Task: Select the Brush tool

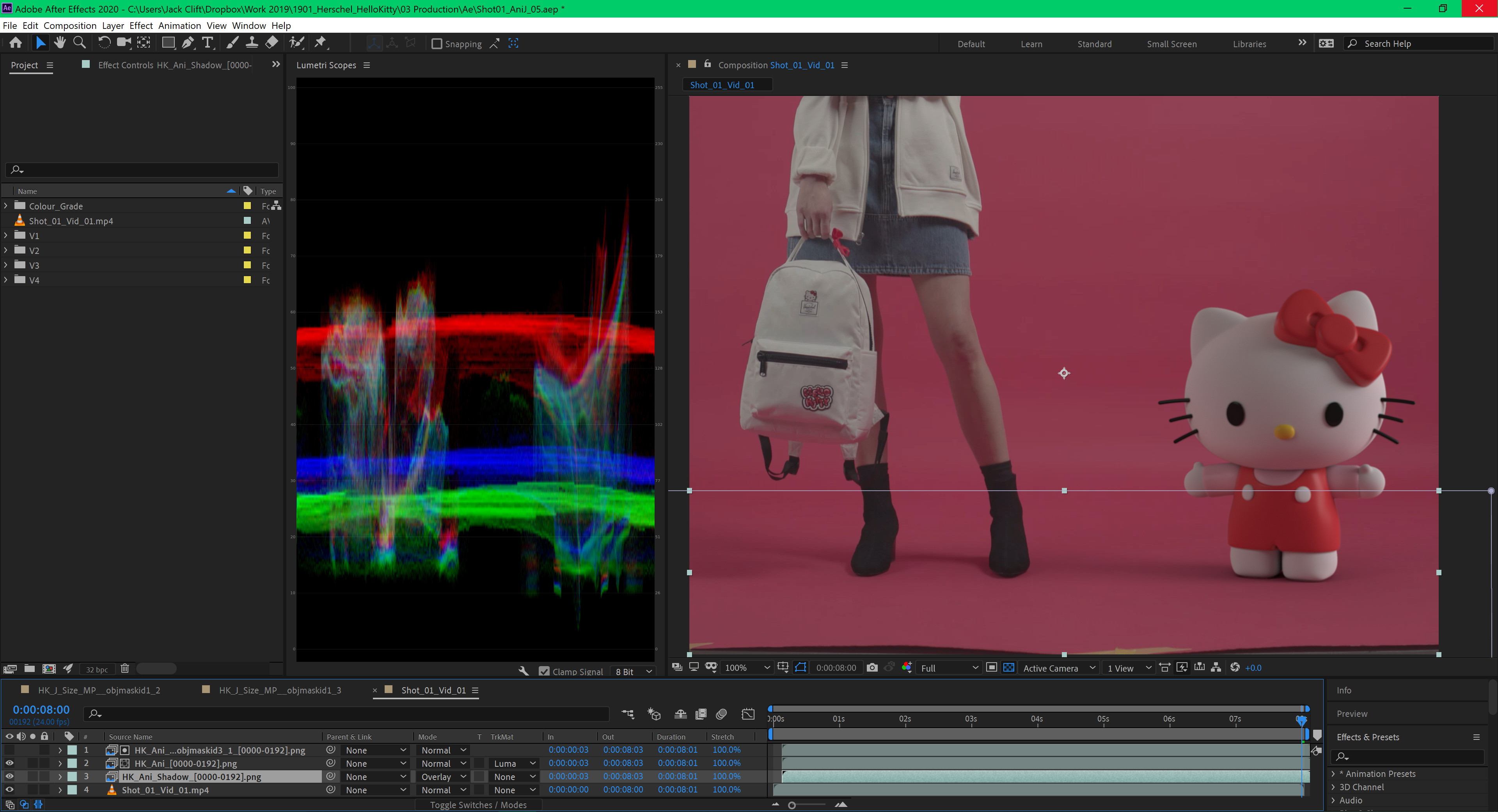Action: 232,43
